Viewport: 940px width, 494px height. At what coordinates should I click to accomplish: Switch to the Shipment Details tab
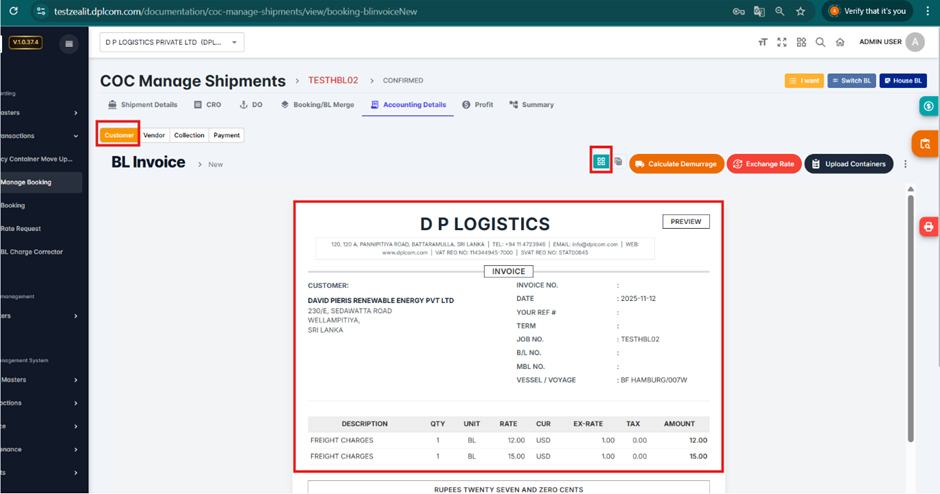click(142, 105)
